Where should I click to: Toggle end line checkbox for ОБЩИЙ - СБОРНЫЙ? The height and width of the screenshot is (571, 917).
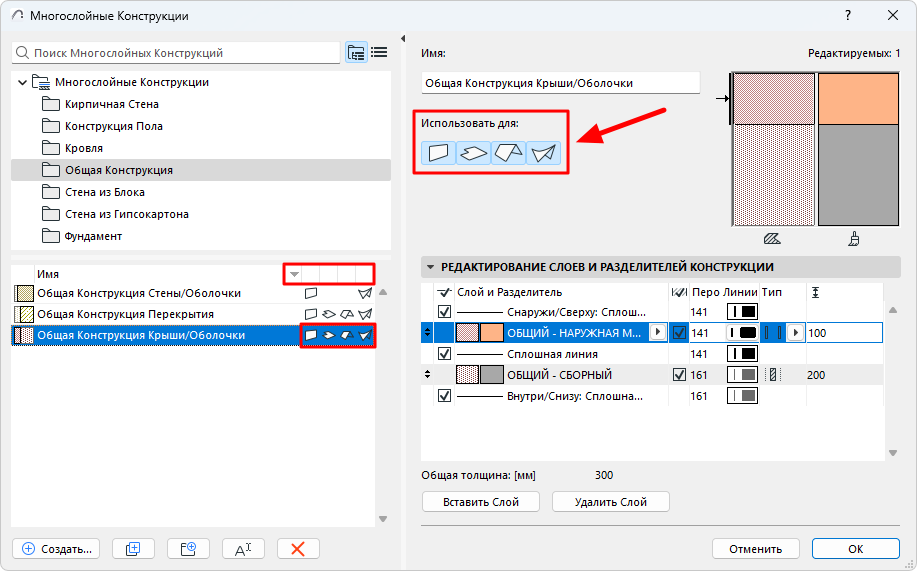pyautogui.click(x=679, y=375)
